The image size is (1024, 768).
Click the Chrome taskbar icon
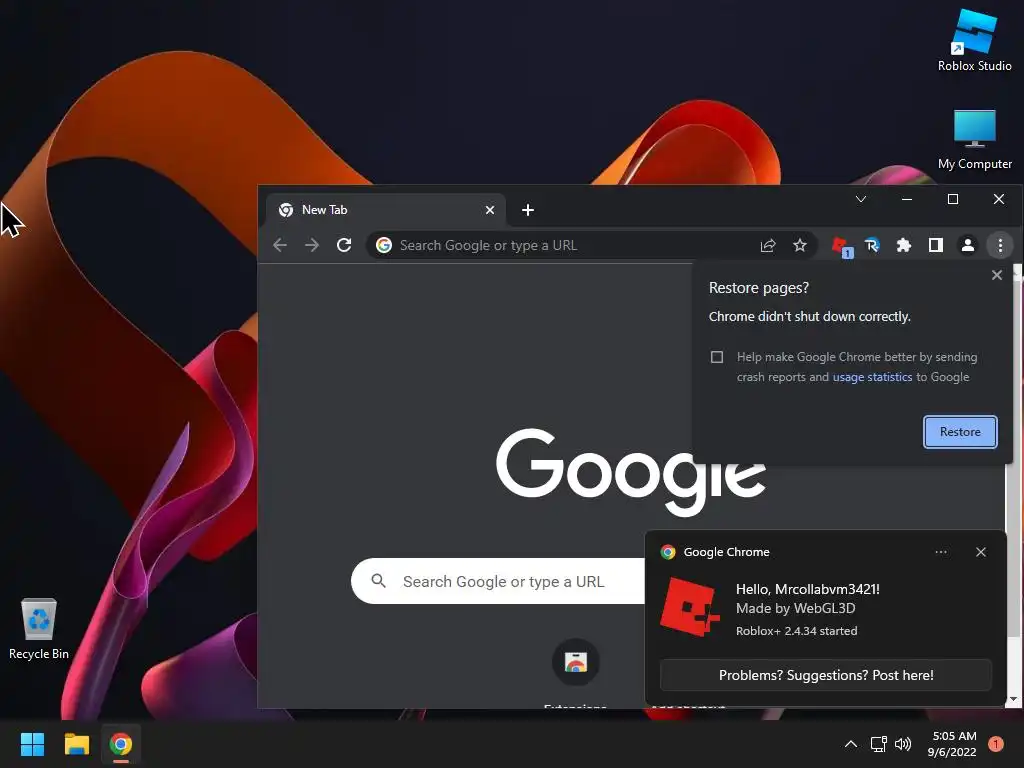coord(121,744)
